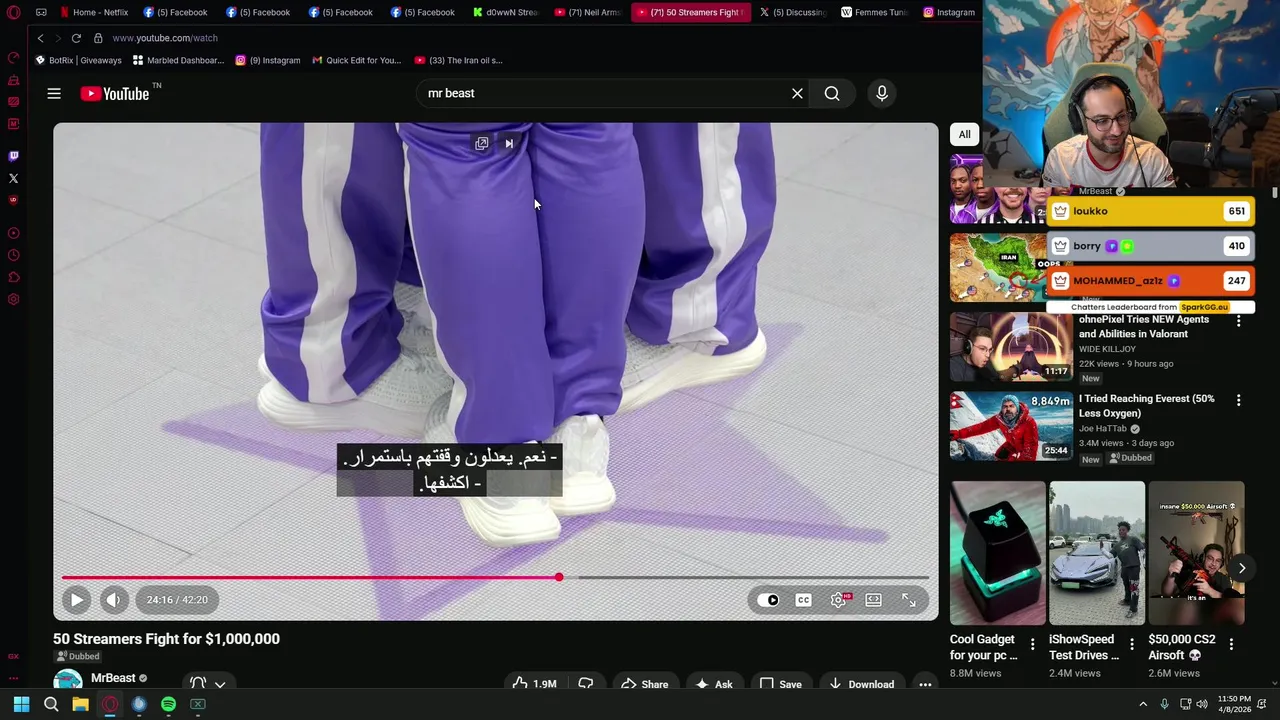Open MrBeast channel name link
The width and height of the screenshot is (1280, 720).
click(113, 678)
